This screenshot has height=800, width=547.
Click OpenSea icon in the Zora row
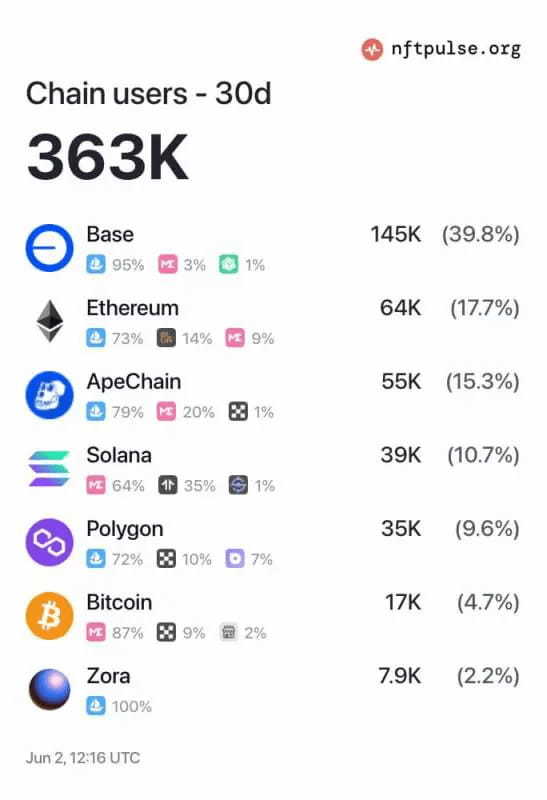click(x=96, y=706)
